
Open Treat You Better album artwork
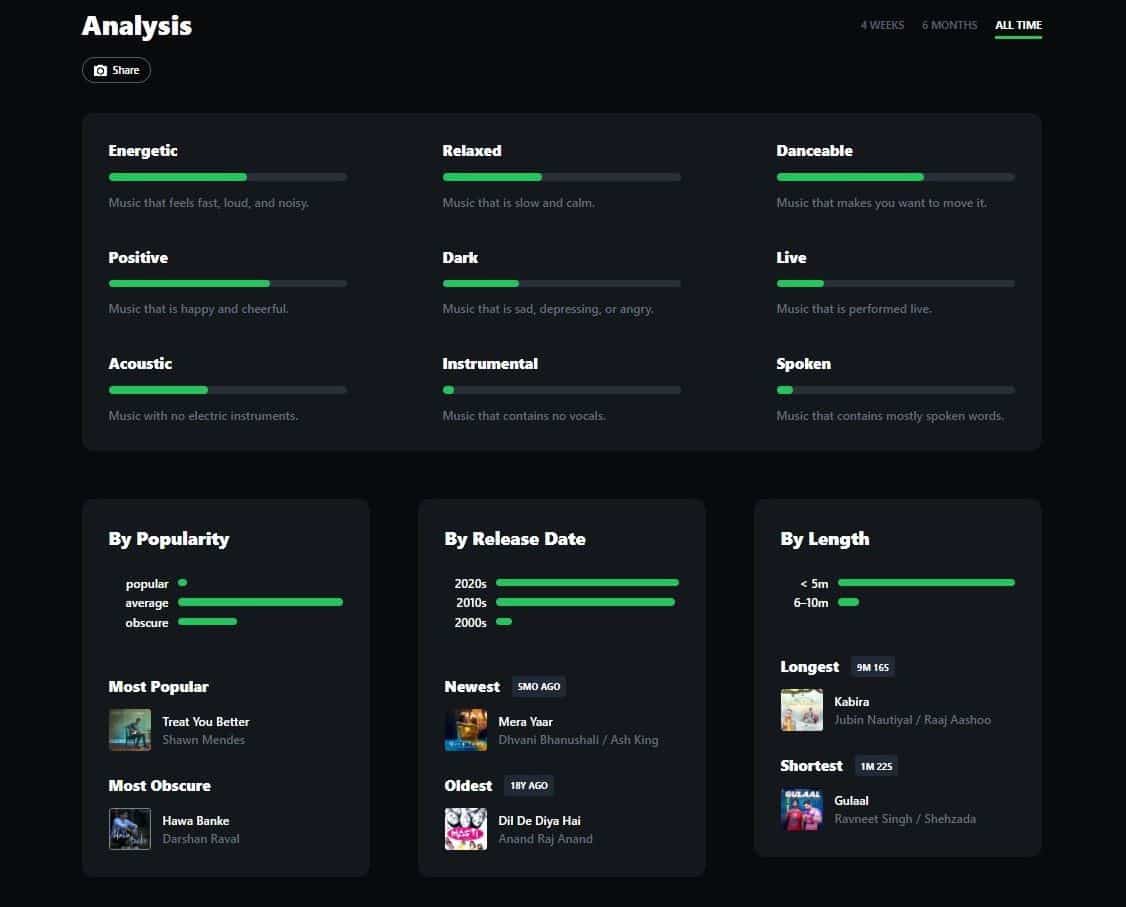coord(130,730)
